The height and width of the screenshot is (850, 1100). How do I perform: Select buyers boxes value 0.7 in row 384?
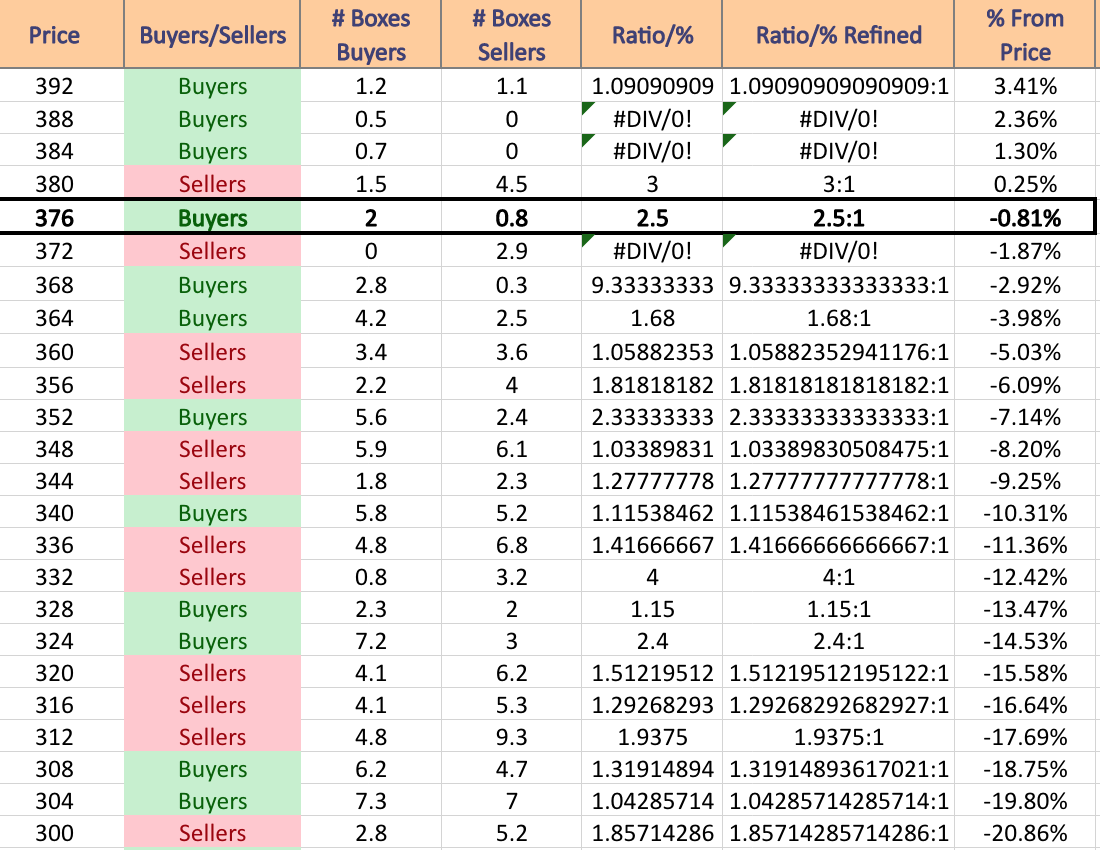pos(370,151)
